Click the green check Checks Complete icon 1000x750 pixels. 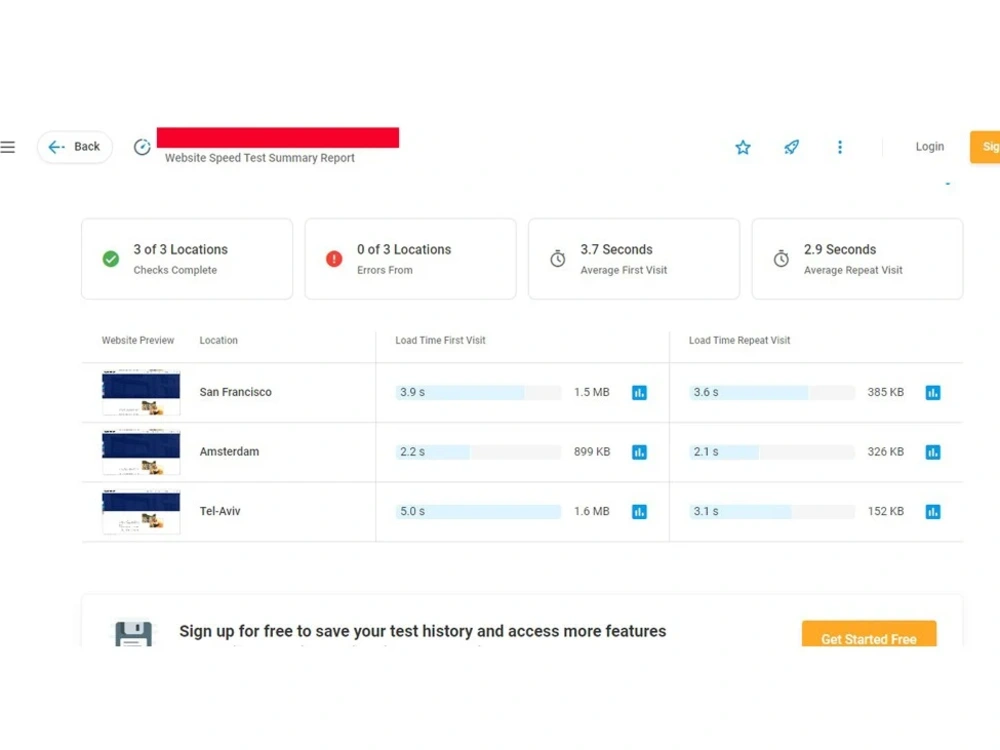(111, 259)
